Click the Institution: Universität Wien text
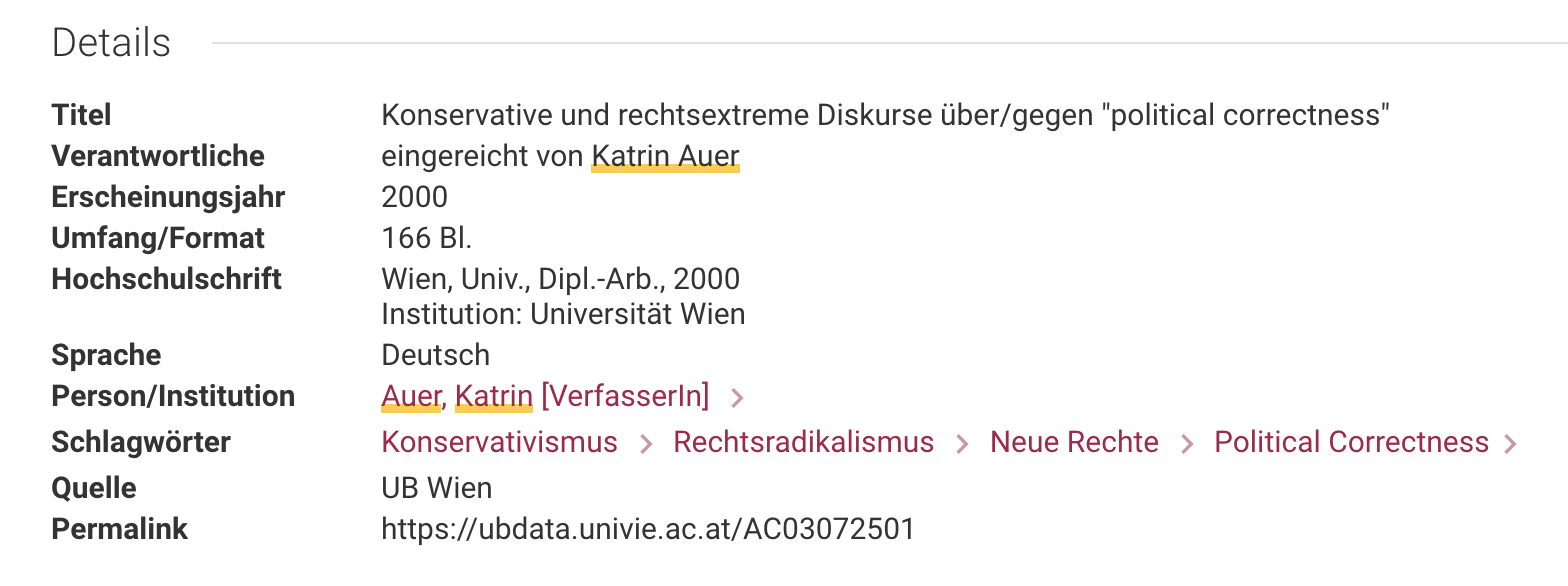 (563, 314)
